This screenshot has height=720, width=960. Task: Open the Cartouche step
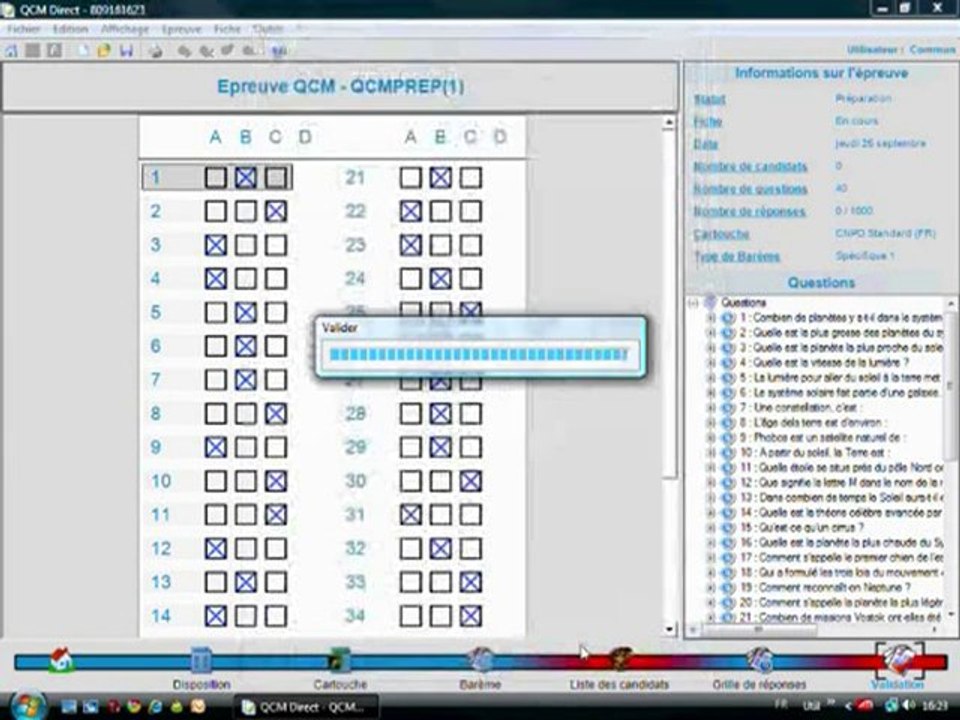(340, 661)
